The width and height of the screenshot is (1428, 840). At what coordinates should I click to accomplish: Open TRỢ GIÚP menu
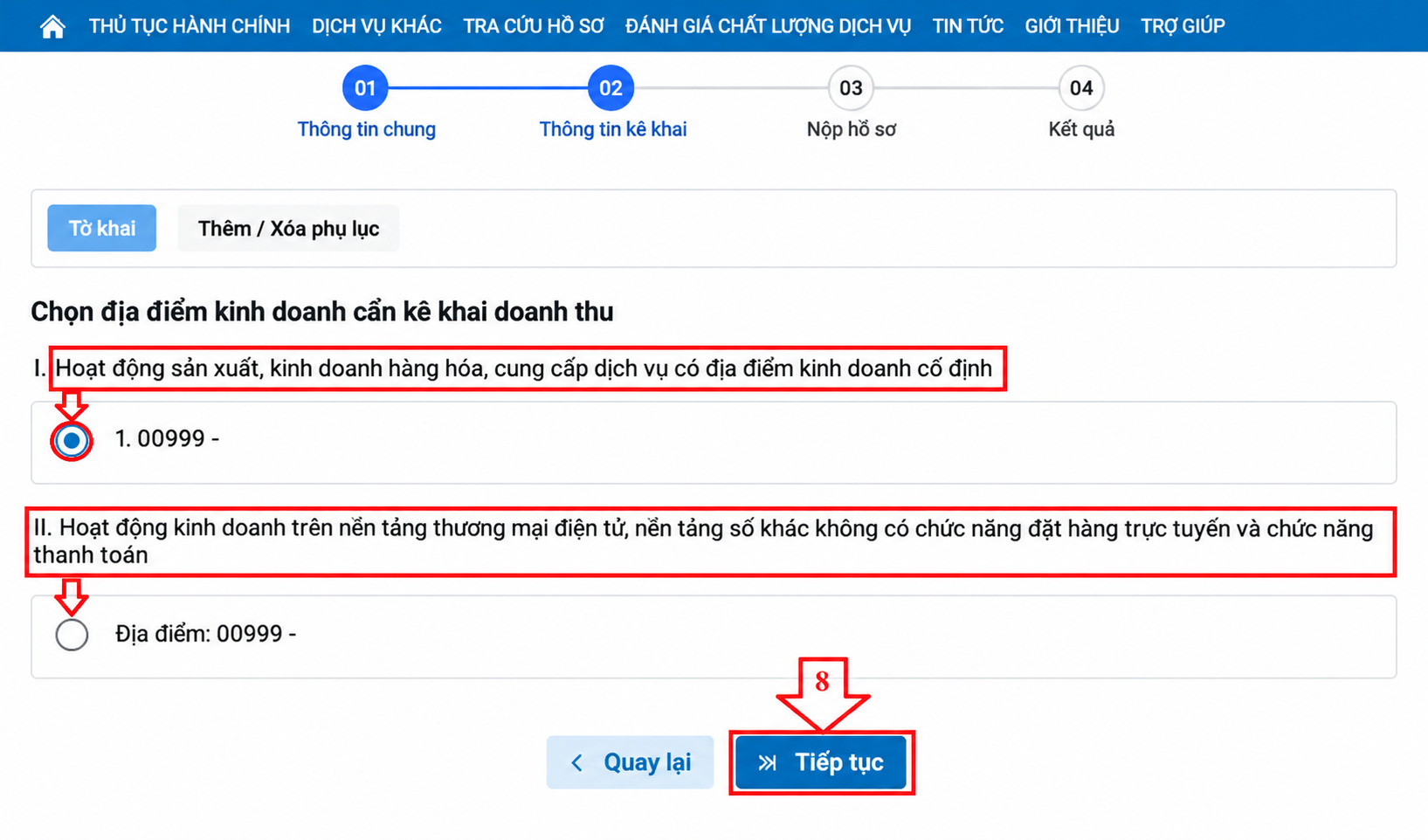[x=1183, y=26]
